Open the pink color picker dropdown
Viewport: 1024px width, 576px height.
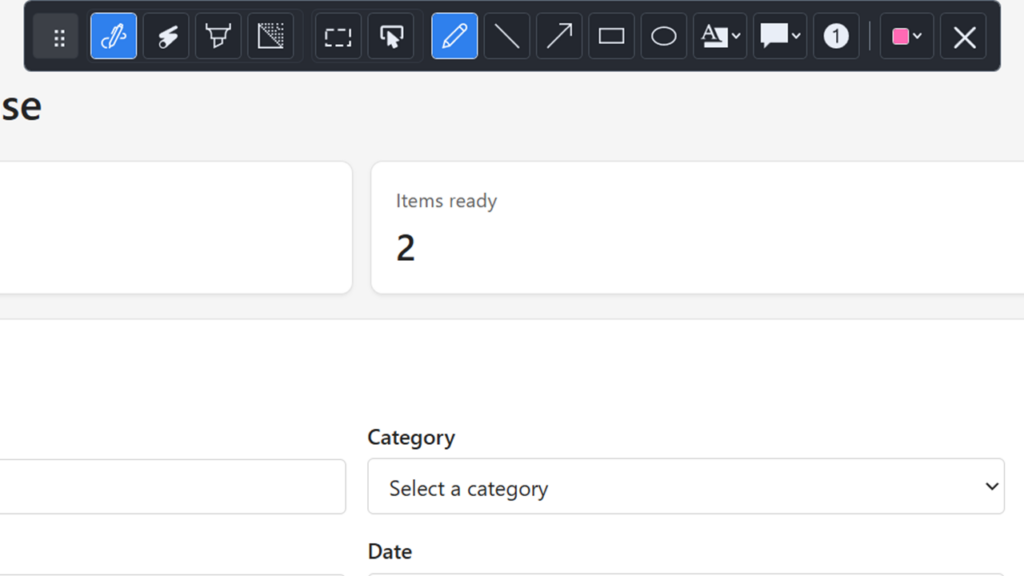906,37
